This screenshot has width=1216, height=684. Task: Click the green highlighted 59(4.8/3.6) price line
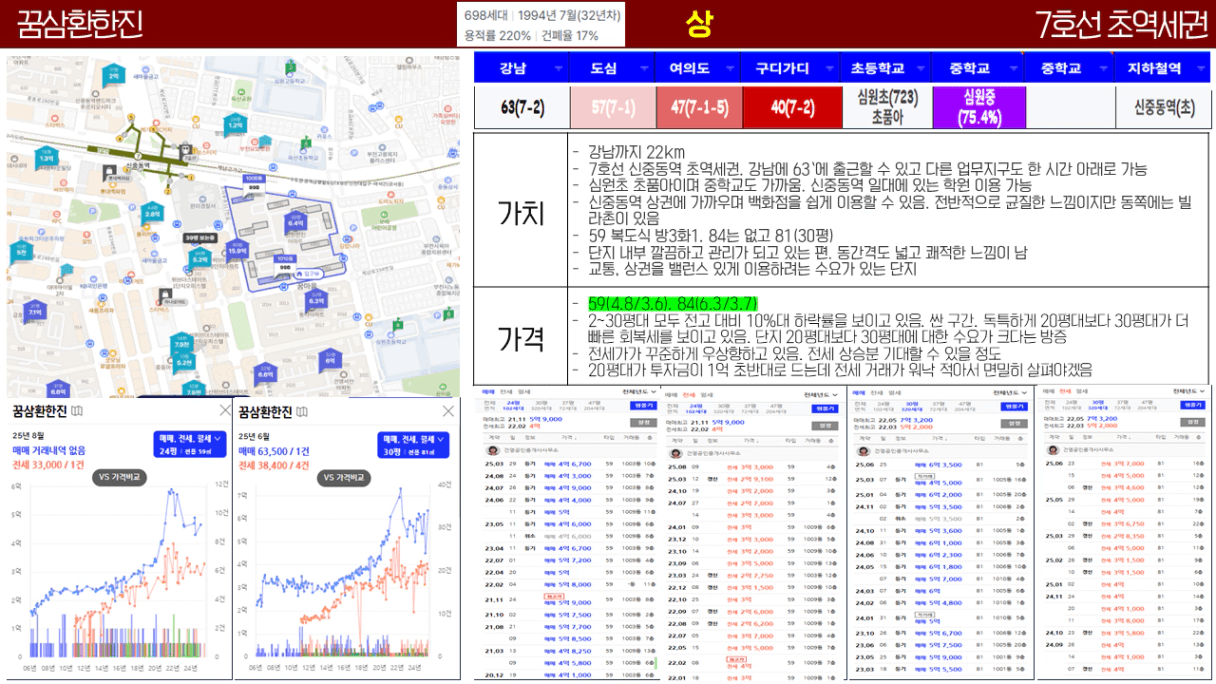coord(672,303)
